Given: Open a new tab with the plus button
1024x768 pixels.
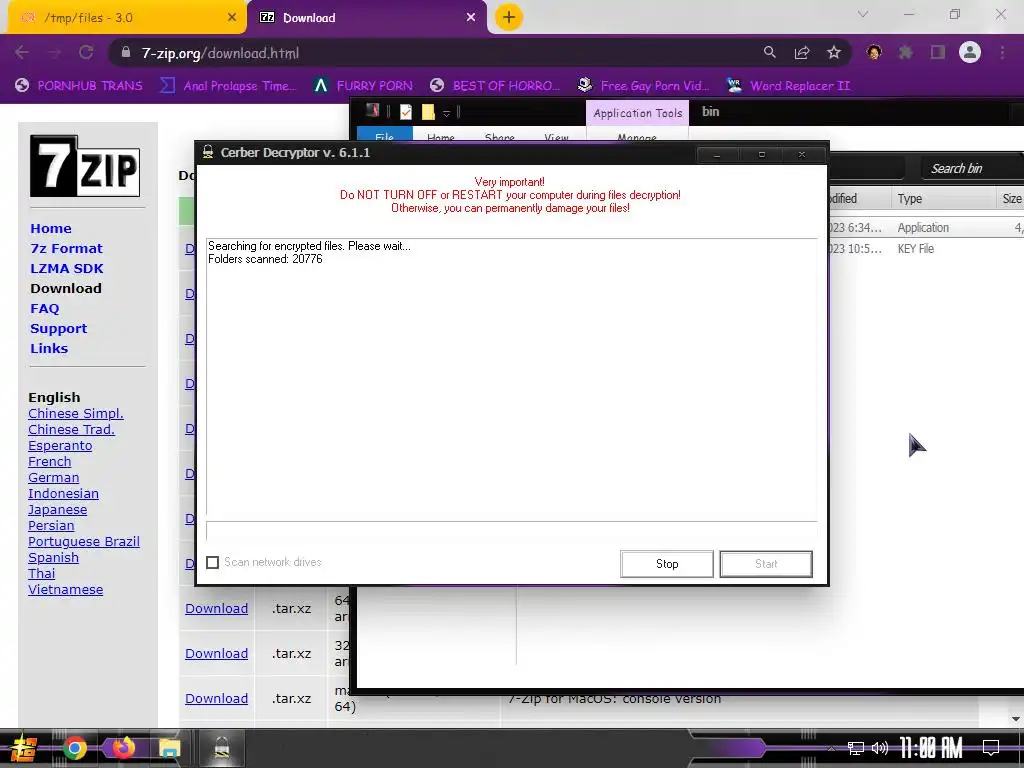Looking at the screenshot, I should click(509, 17).
